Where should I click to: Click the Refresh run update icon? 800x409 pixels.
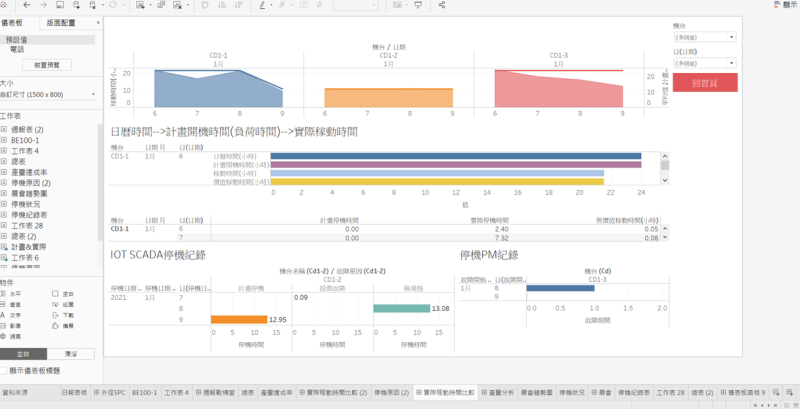tap(112, 5)
